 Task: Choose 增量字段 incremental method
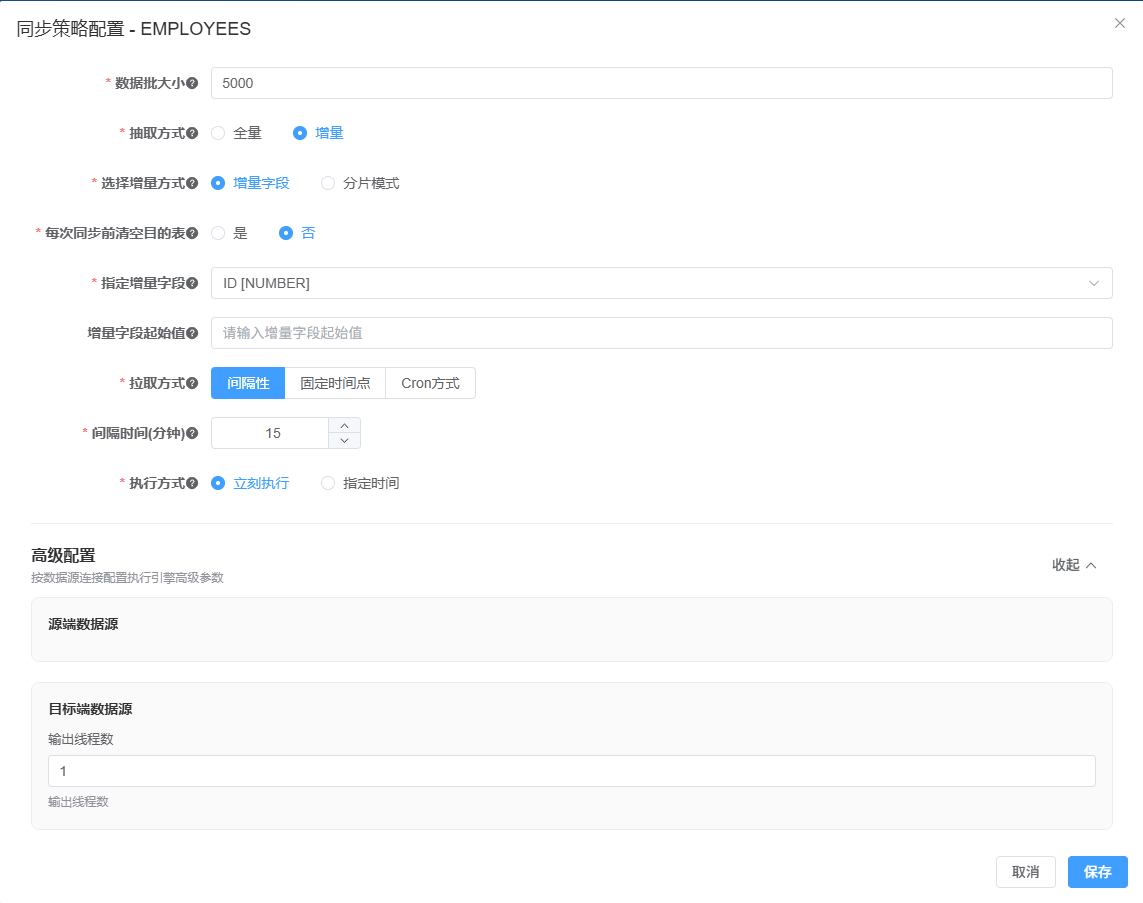click(x=250, y=183)
